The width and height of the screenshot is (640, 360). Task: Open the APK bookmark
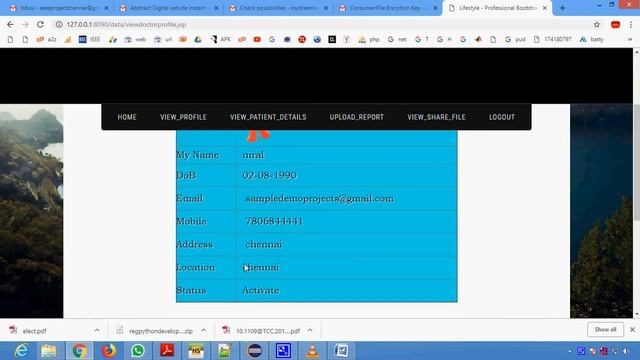point(221,39)
